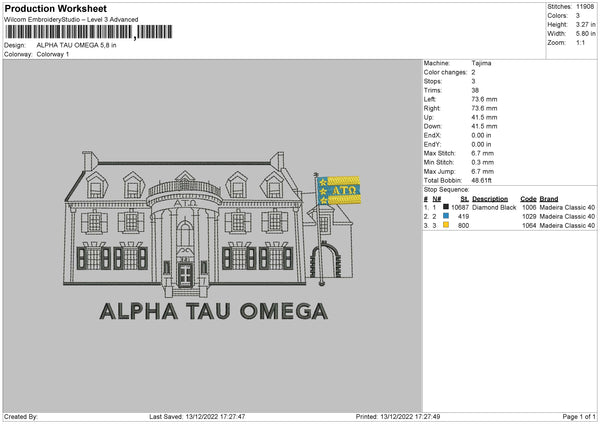Viewport: 600px width, 424px height.
Task: Click the Wilcom EmbroideryStudio – Level 3 Advanced line
Action: 71,20
